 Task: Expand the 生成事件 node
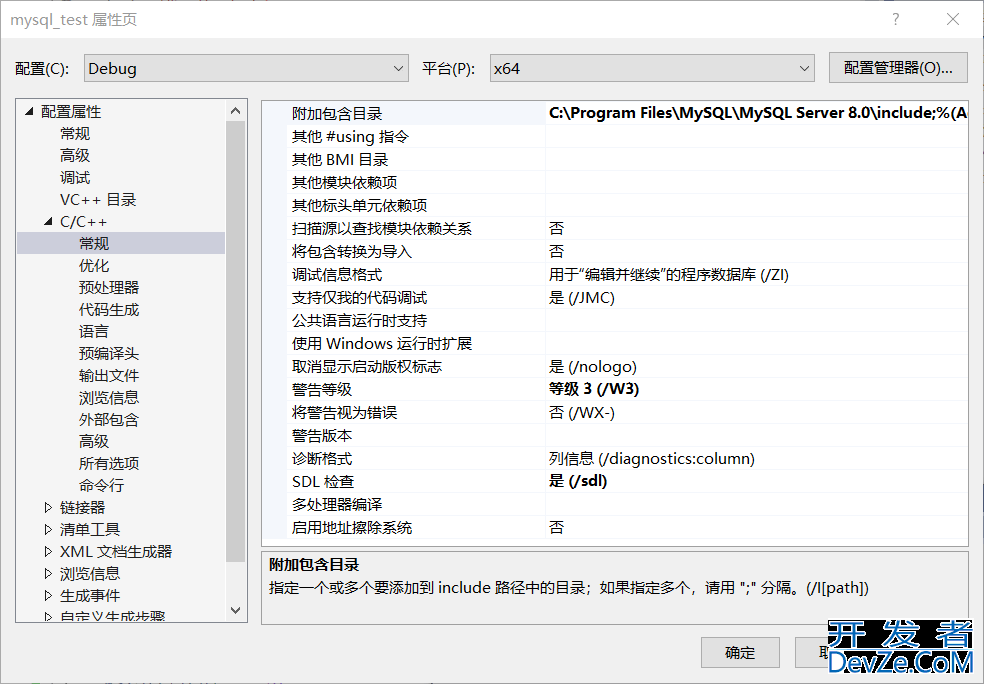(x=48, y=596)
